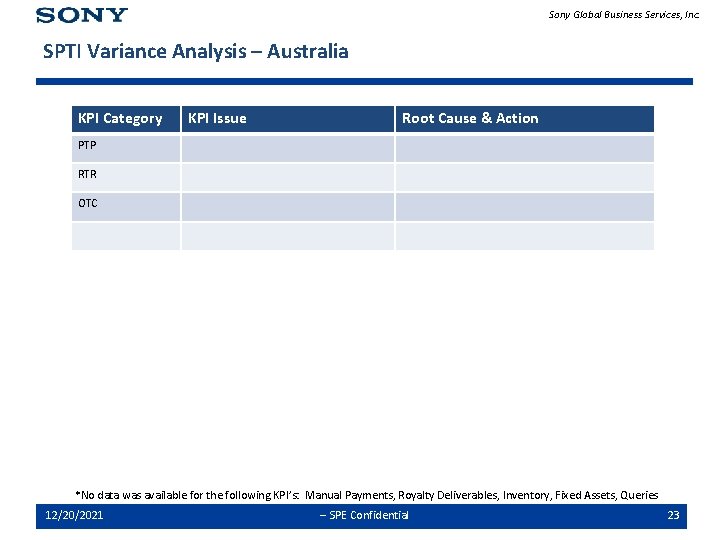Viewport: 720px width, 540px height.
Task: Select the PTP category cell
Action: click(x=126, y=148)
